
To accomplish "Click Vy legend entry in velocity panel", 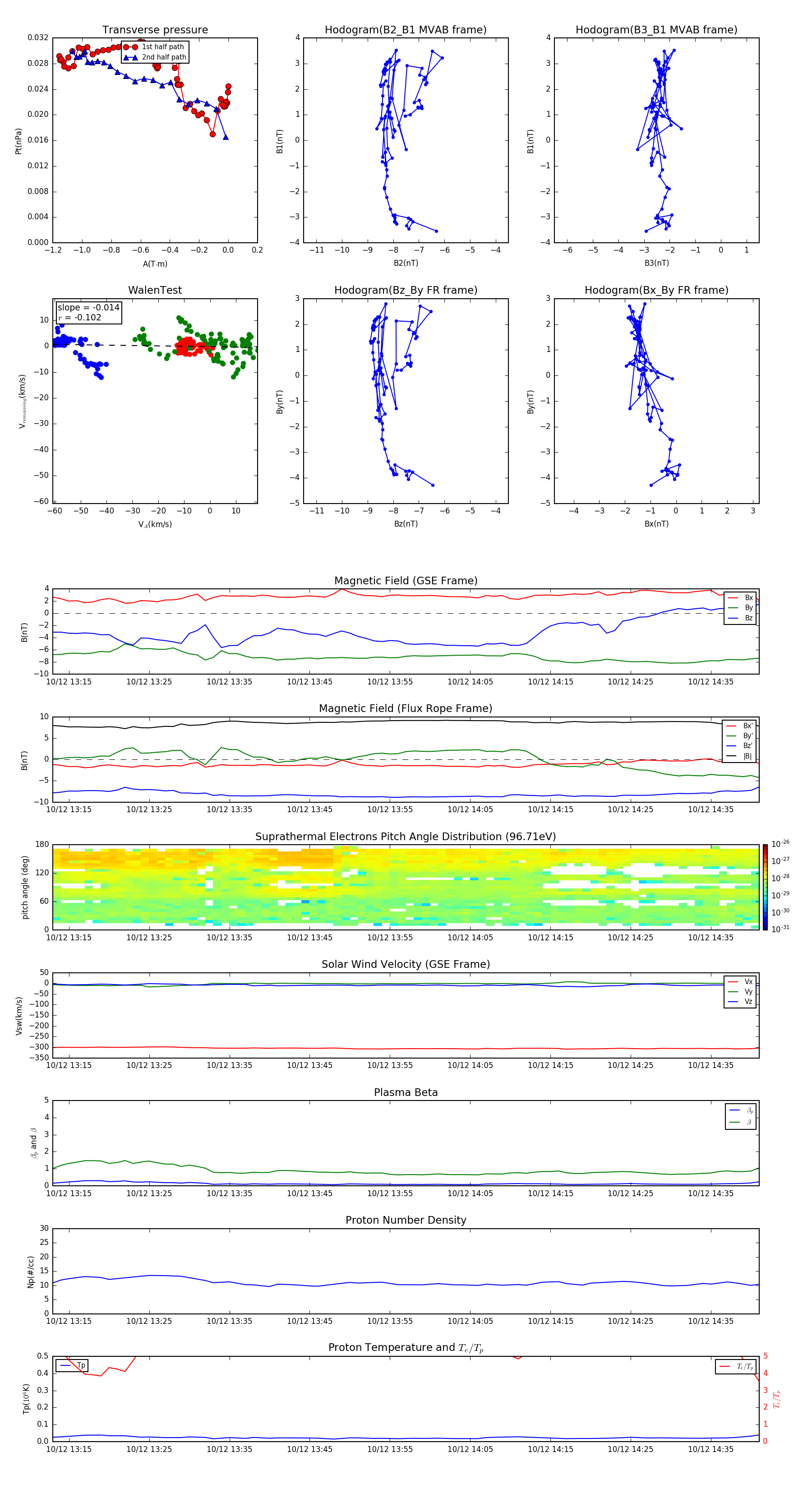I will click(740, 991).
